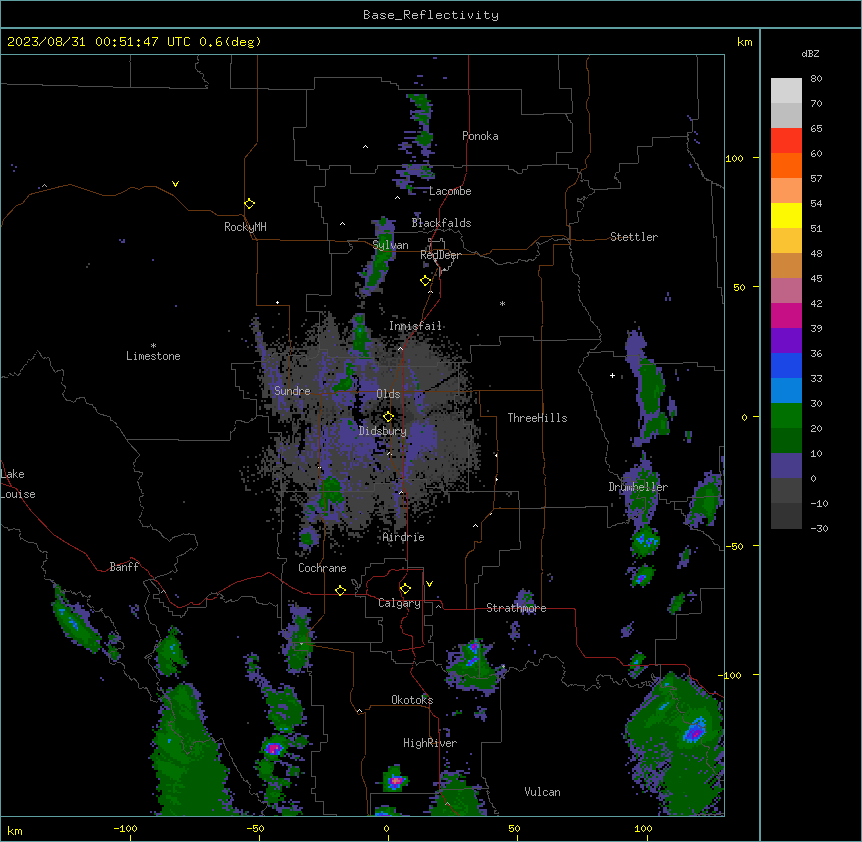Pick the red 60-65 dBZ legend swatch
Image resolution: width=862 pixels, height=842 pixels.
pyautogui.click(x=786, y=141)
